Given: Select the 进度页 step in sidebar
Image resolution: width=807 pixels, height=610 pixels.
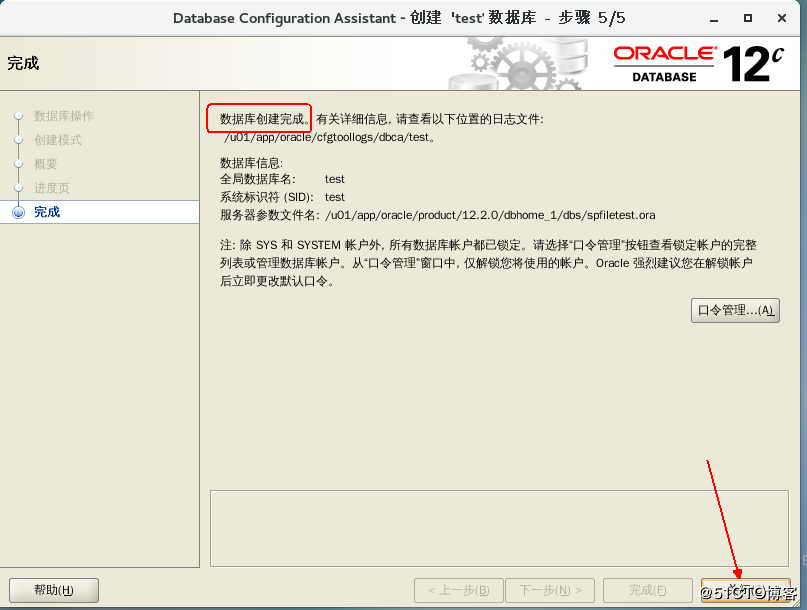Looking at the screenshot, I should [51, 188].
